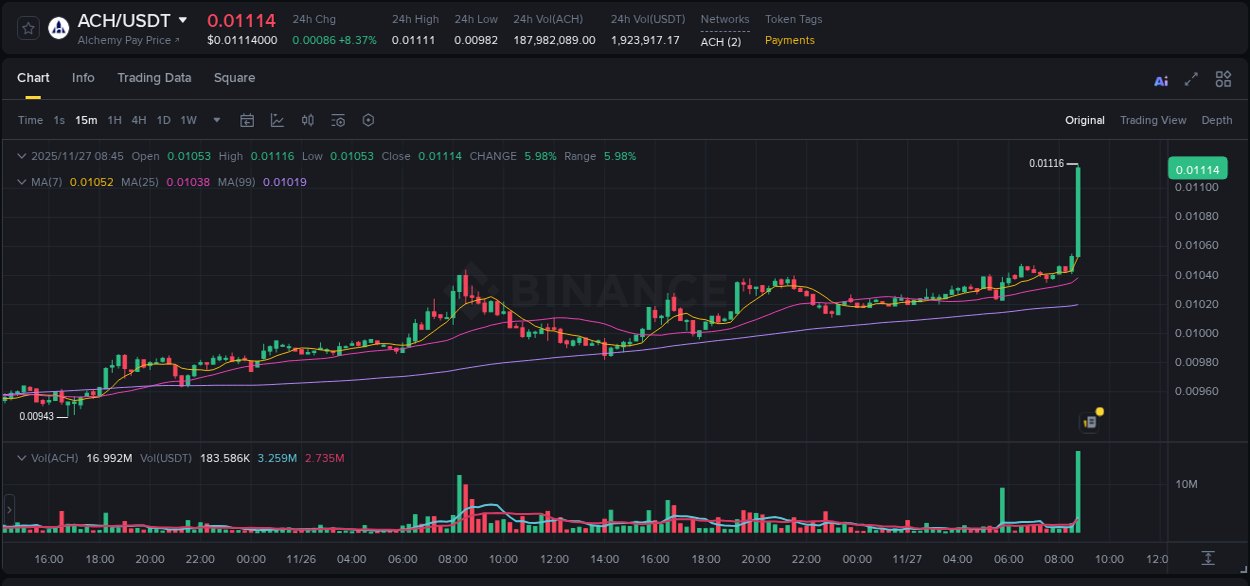Viewport: 1250px width, 586px height.
Task: Favorite ACH/USDT with the star icon
Action: tap(27, 27)
